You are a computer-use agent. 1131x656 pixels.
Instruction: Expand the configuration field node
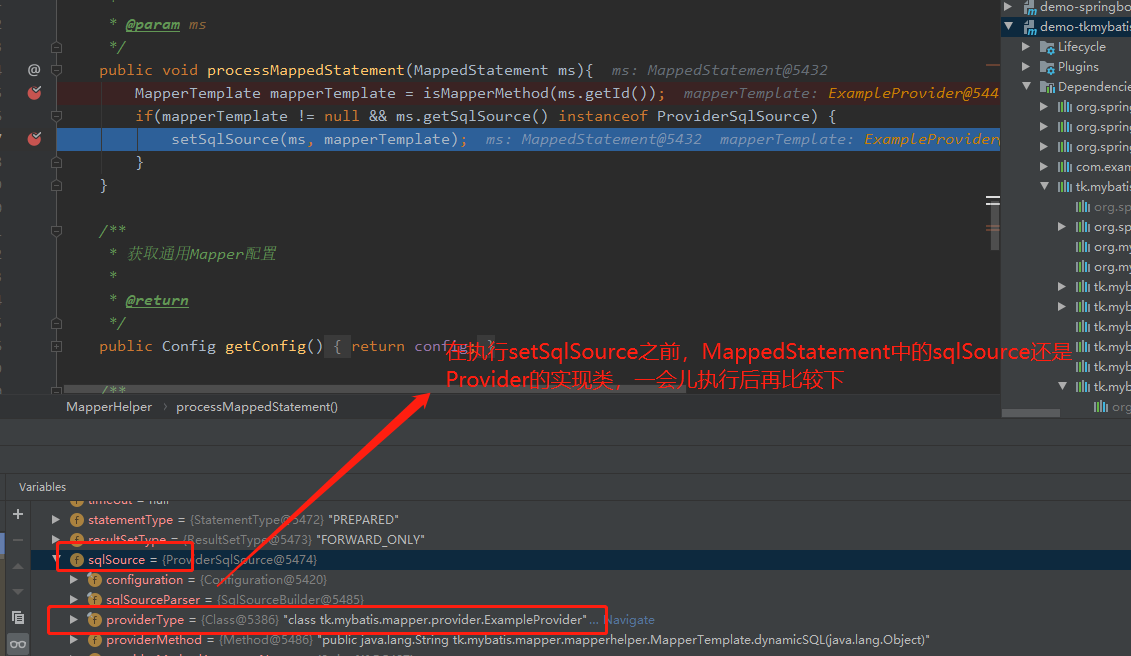[x=74, y=580]
